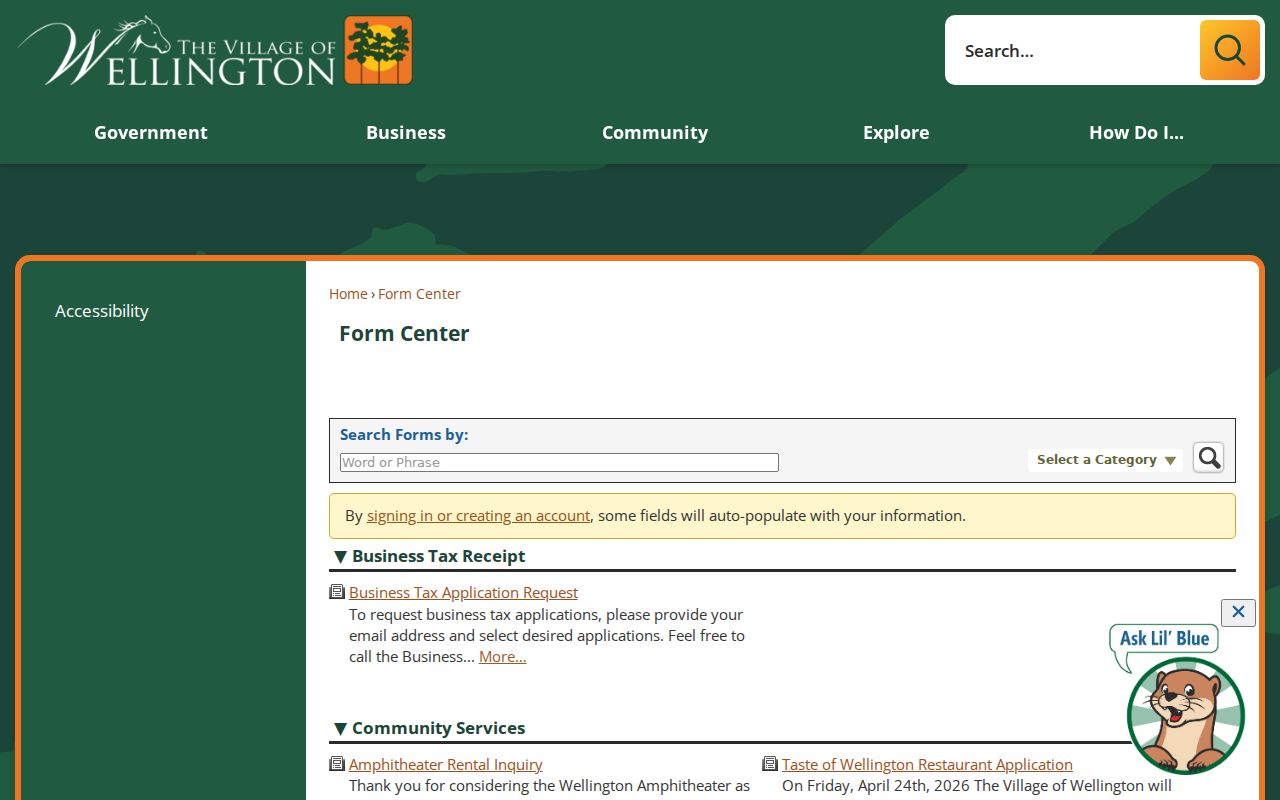Collapse the Community Services section
The image size is (1280, 800).
tap(340, 728)
